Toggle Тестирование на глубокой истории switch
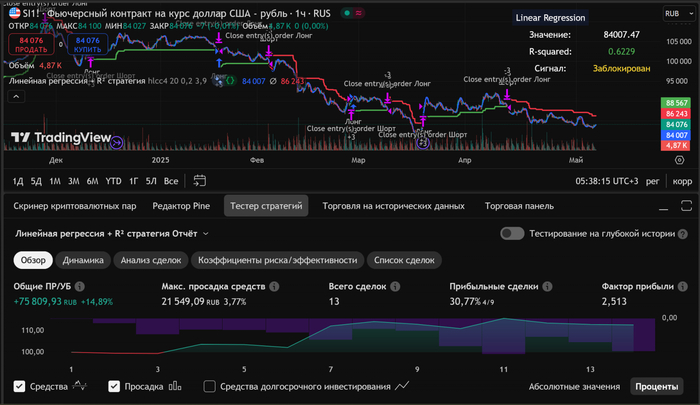The height and width of the screenshot is (405, 700). tap(512, 233)
